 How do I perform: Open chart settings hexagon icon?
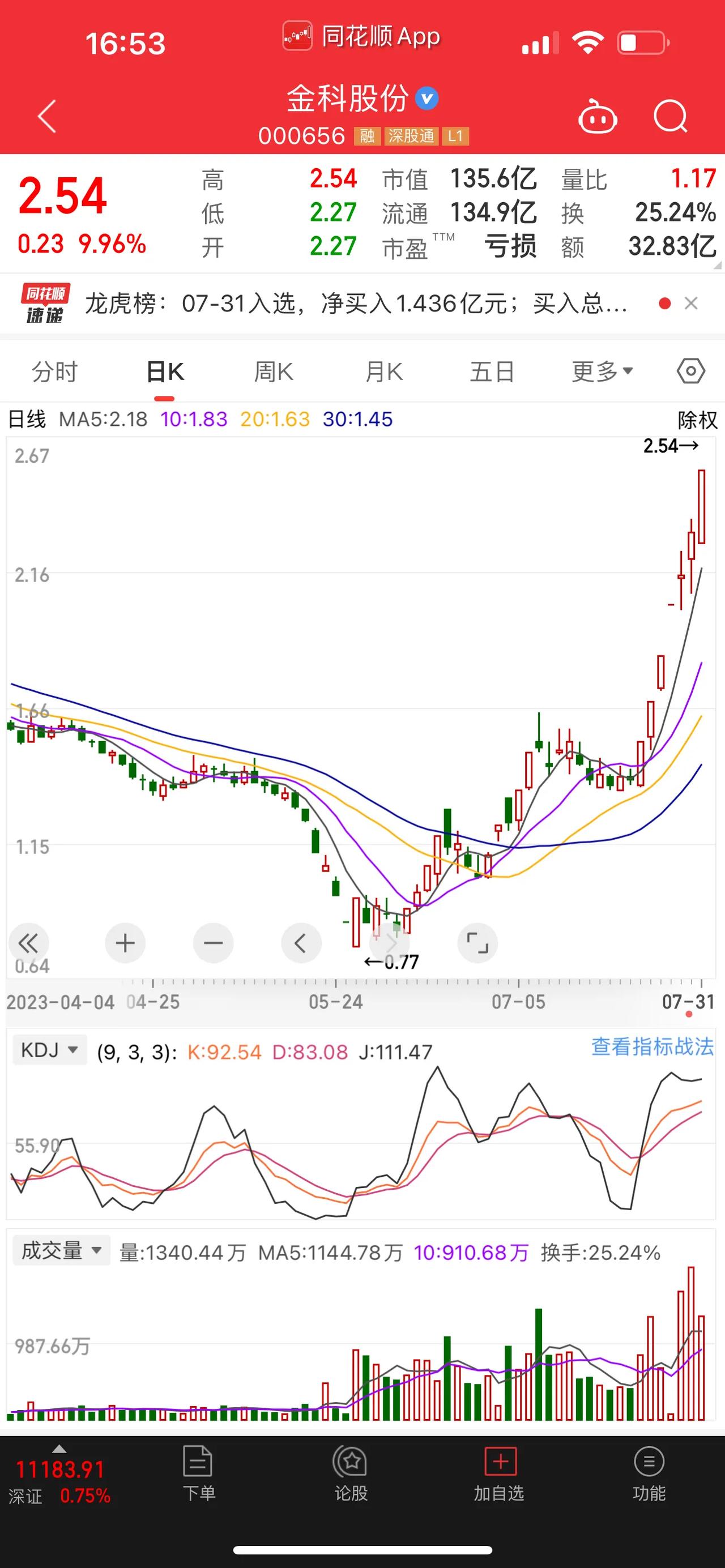pos(691,371)
